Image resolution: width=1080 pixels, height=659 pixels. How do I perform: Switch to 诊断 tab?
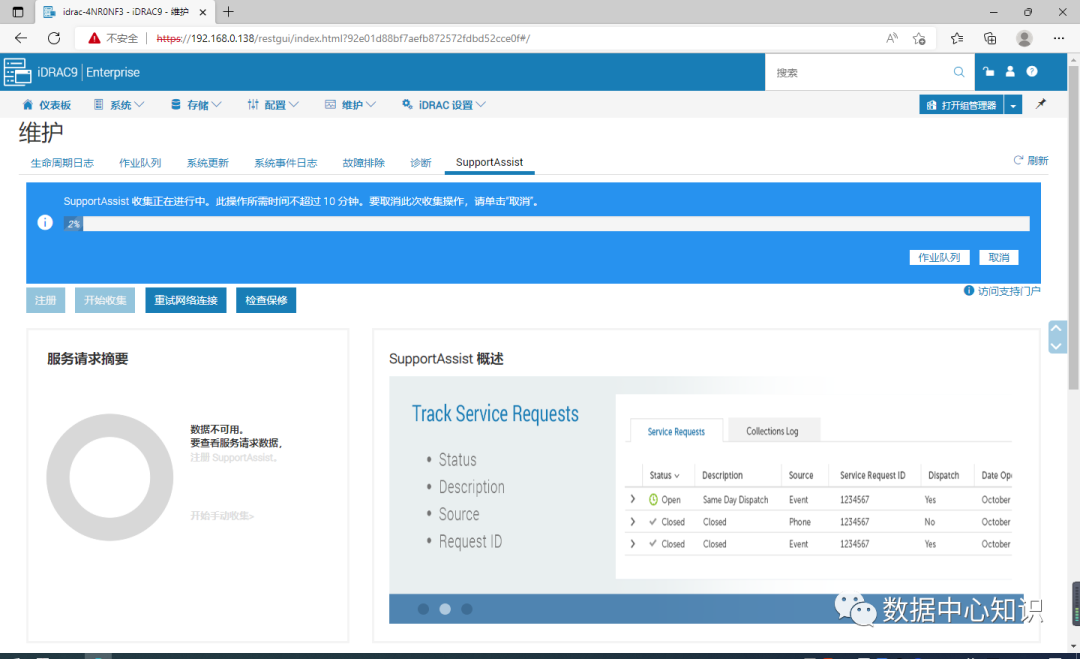click(420, 163)
